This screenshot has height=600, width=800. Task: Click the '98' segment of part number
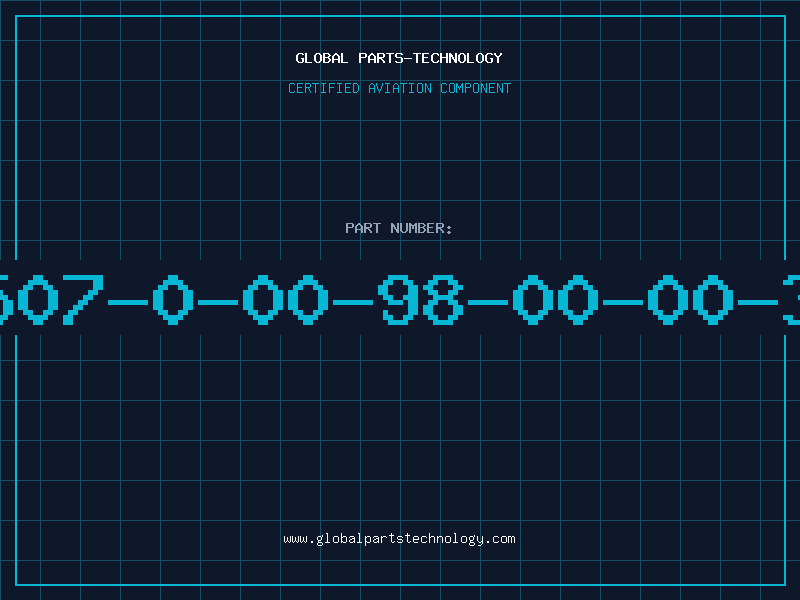pyautogui.click(x=420, y=299)
